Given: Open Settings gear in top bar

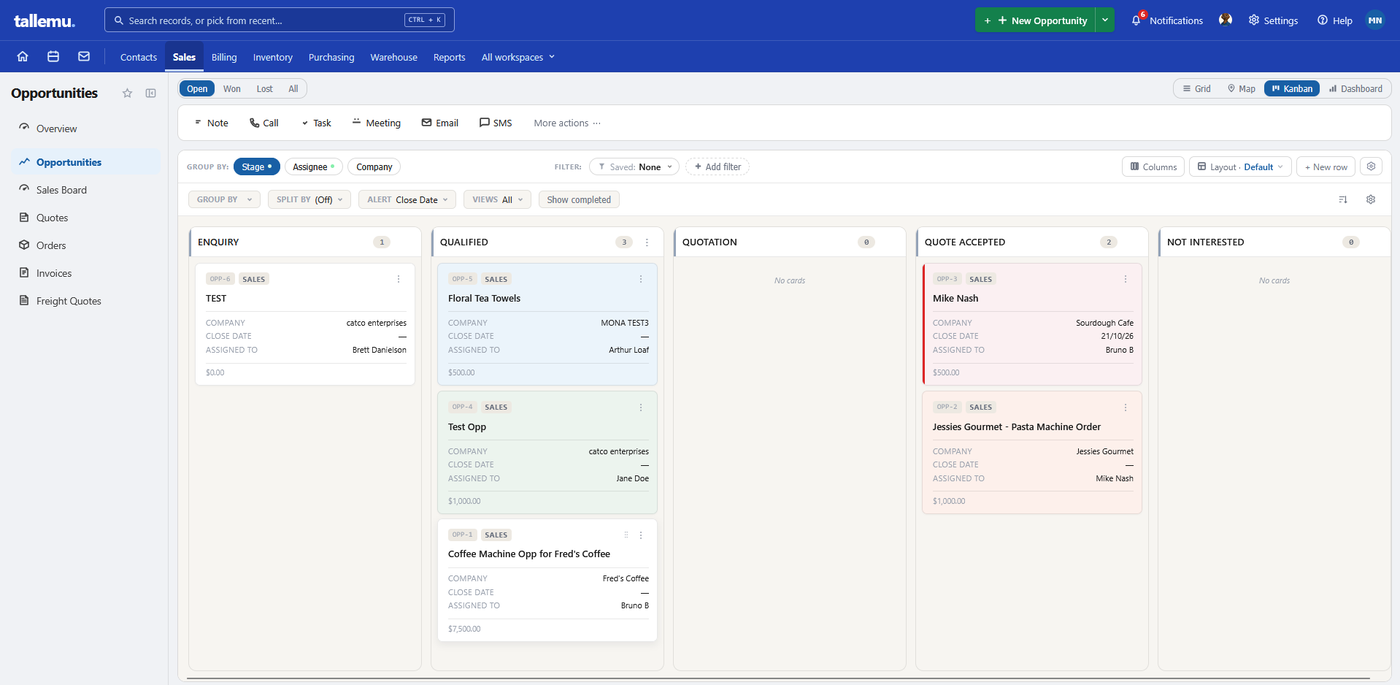Looking at the screenshot, I should [x=1273, y=20].
